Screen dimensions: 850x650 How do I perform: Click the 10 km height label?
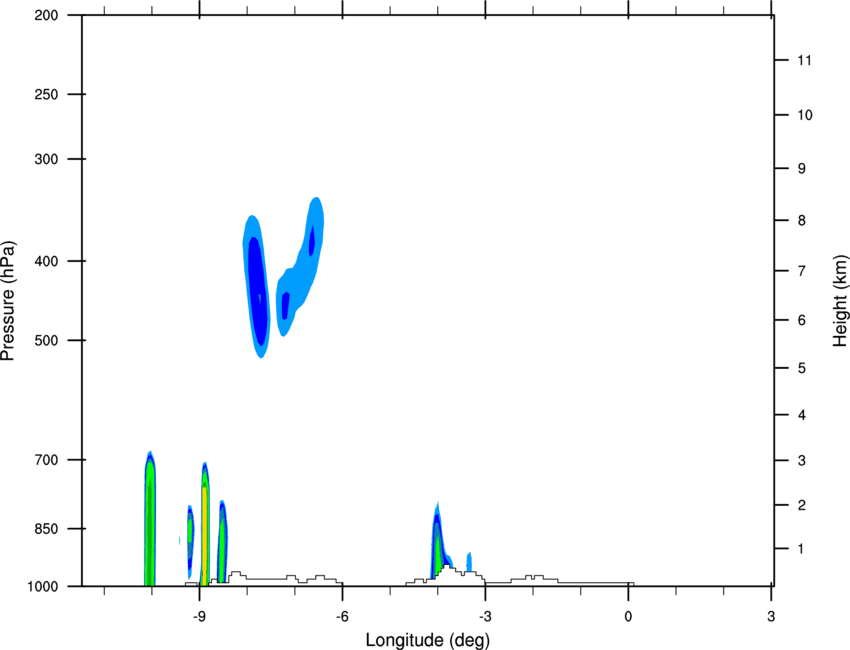pyautogui.click(x=805, y=115)
